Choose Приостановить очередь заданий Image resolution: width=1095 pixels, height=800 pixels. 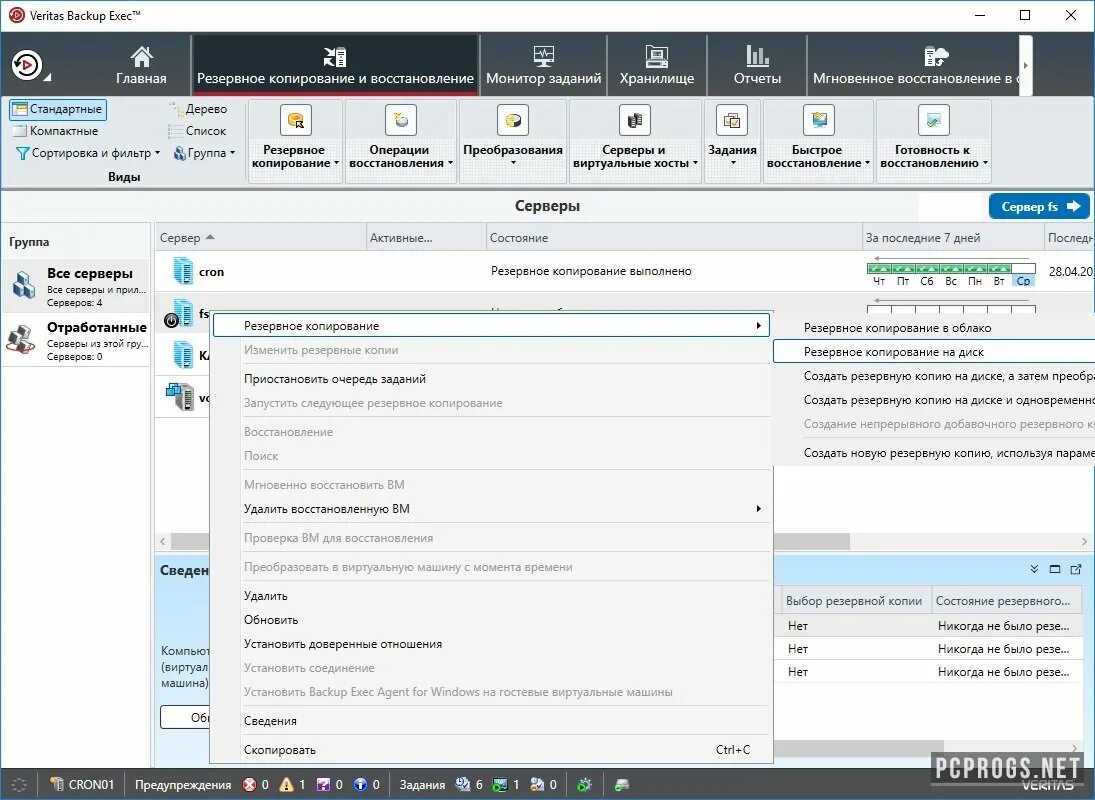(x=335, y=379)
